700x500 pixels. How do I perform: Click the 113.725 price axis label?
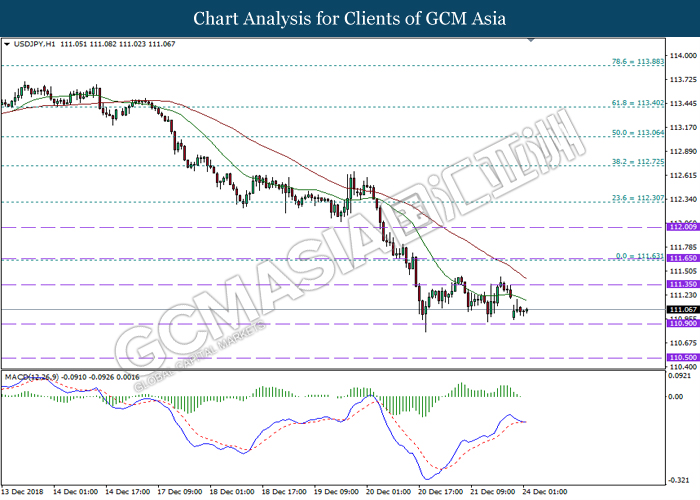pos(683,80)
